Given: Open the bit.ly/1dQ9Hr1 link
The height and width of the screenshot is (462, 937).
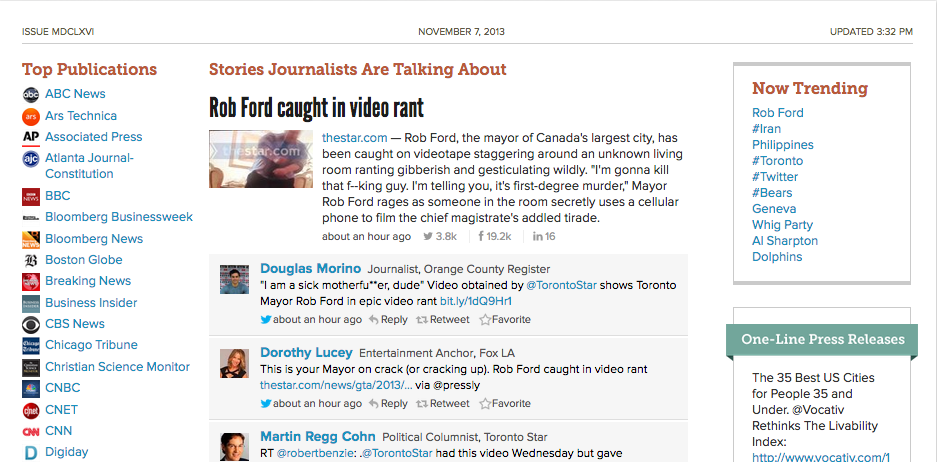Looking at the screenshot, I should point(476,301).
